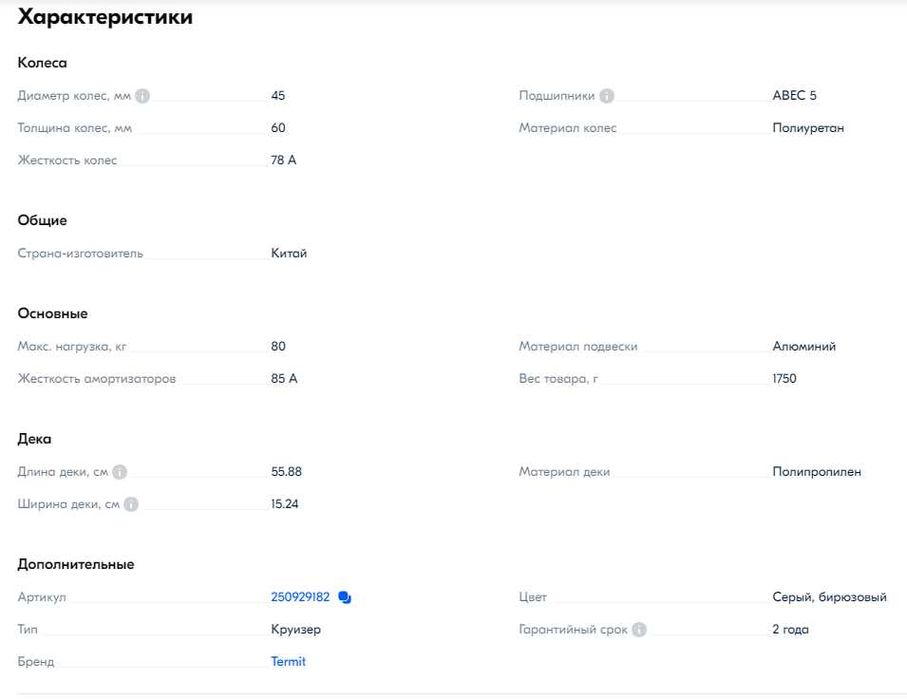The width and height of the screenshot is (907, 700).
Task: Click the Общие section title
Action: (42, 220)
